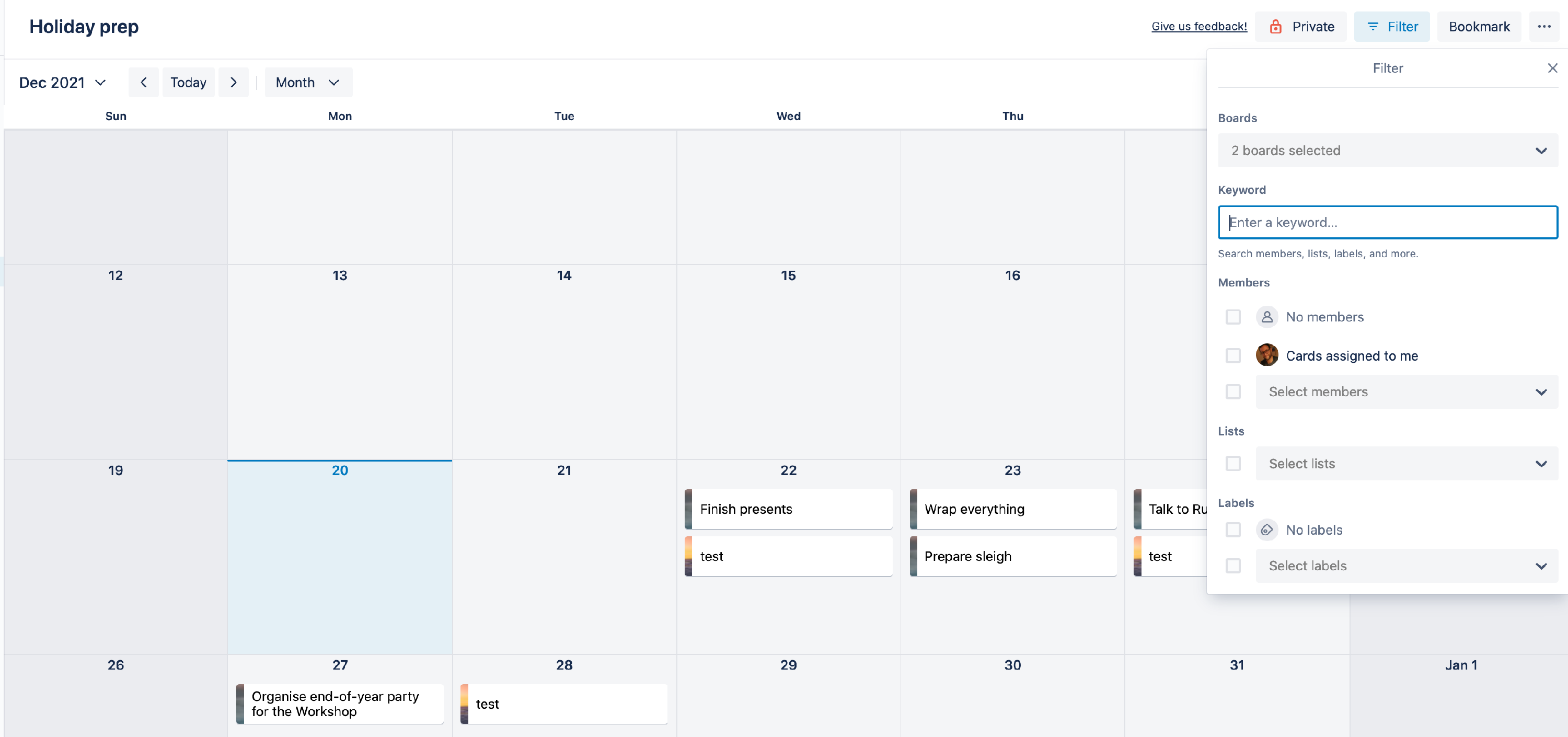Toggle the No members checkbox

1233,317
